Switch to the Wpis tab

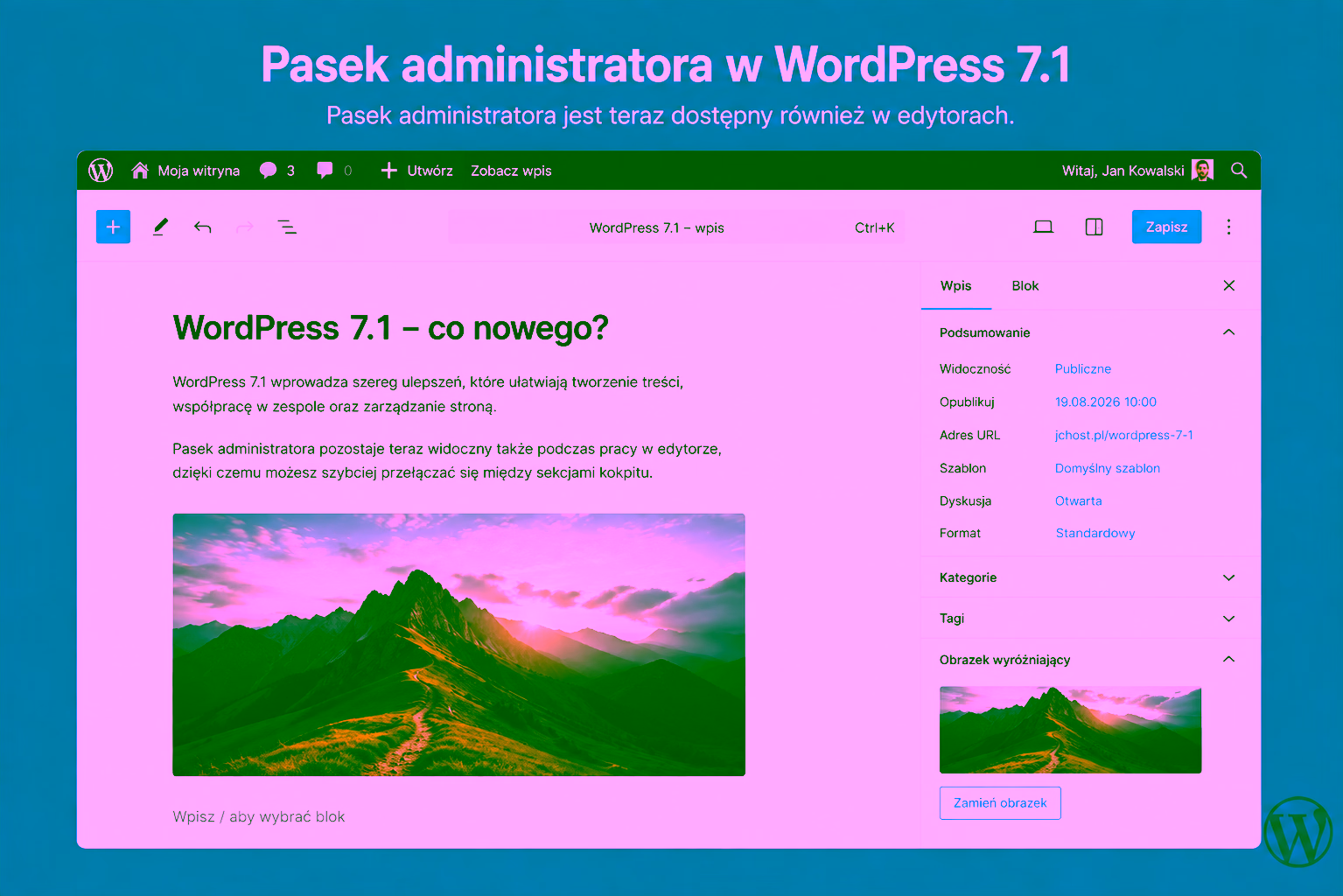[x=956, y=286]
